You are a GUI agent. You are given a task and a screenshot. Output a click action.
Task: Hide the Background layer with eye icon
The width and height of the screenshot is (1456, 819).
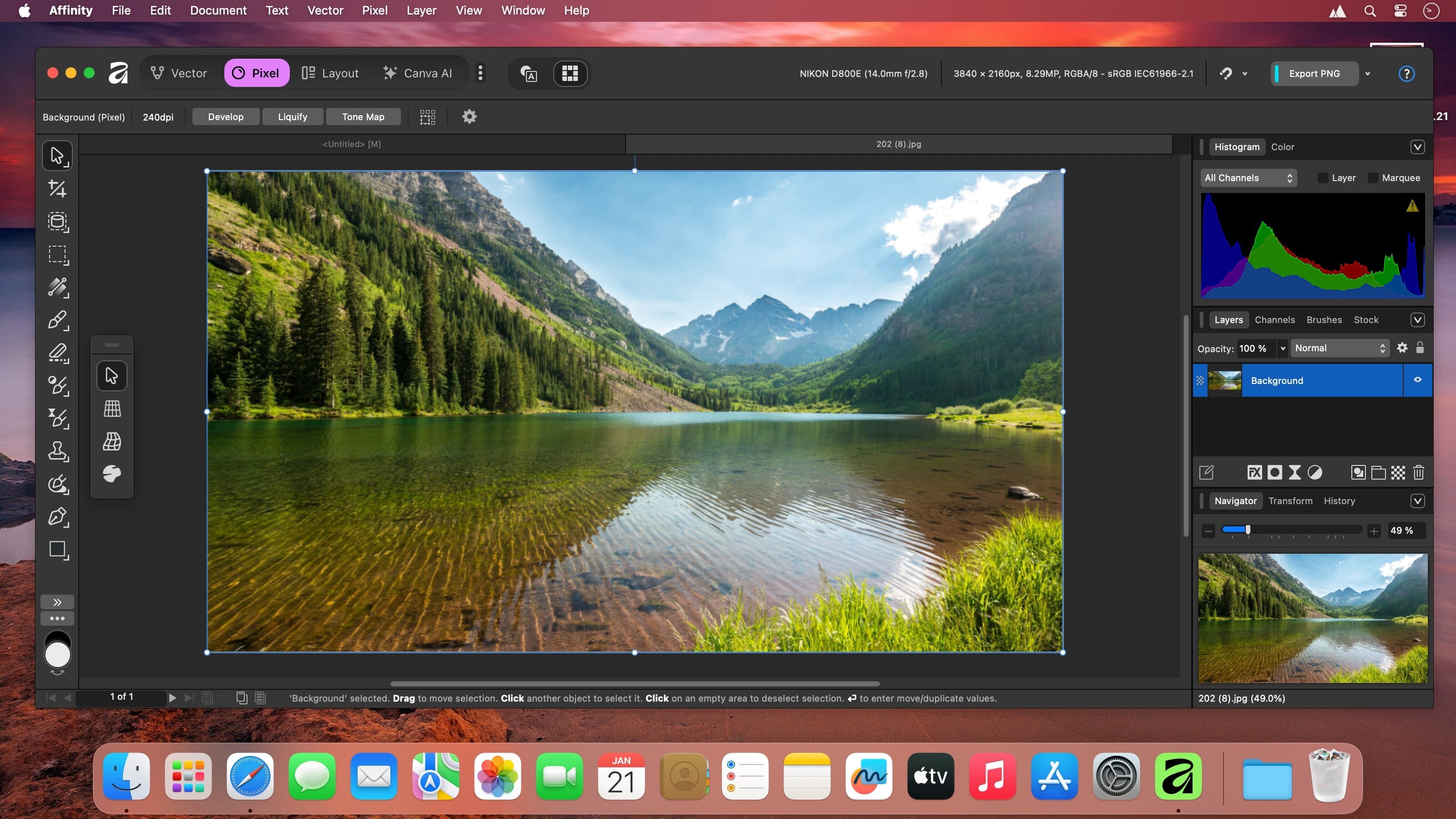coord(1418,380)
